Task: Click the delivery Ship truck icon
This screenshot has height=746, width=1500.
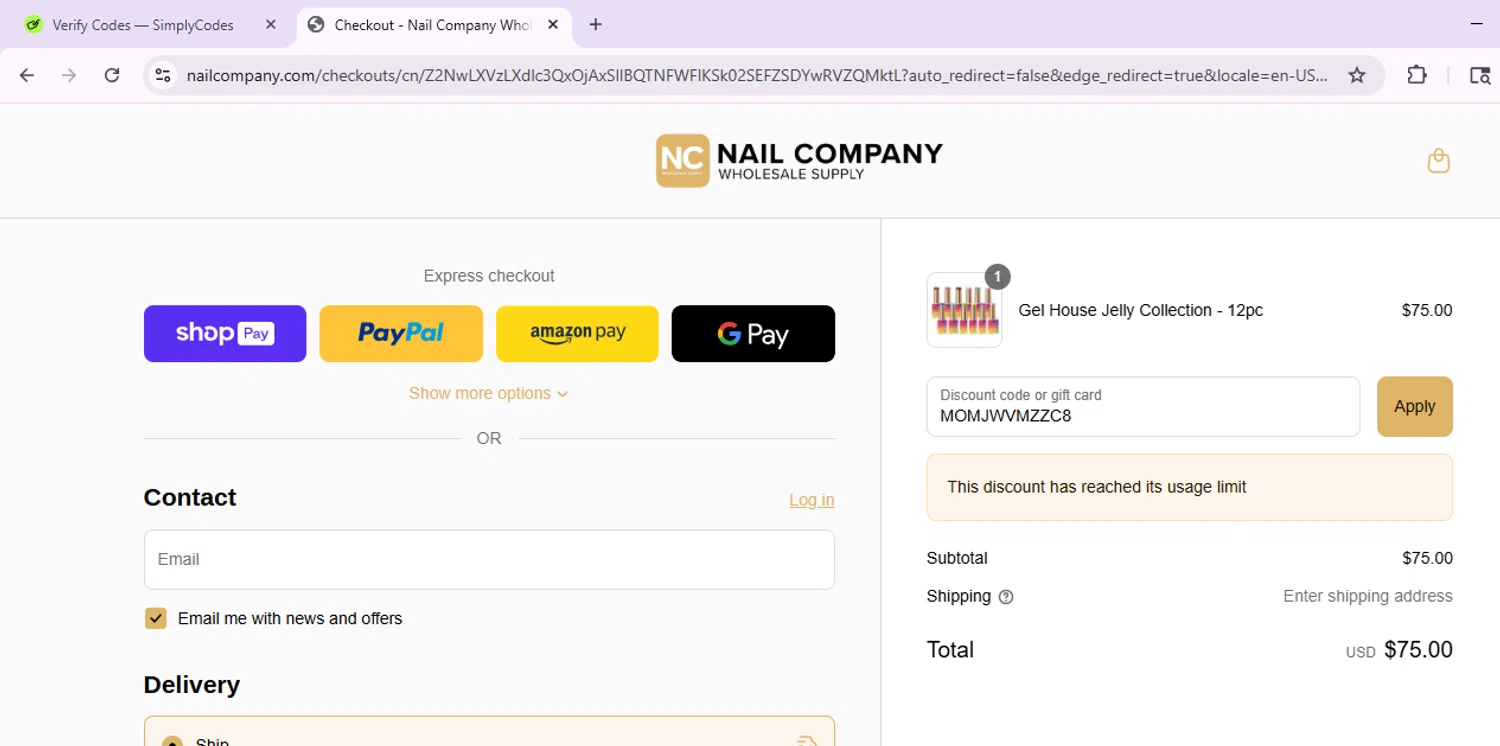Action: click(806, 741)
